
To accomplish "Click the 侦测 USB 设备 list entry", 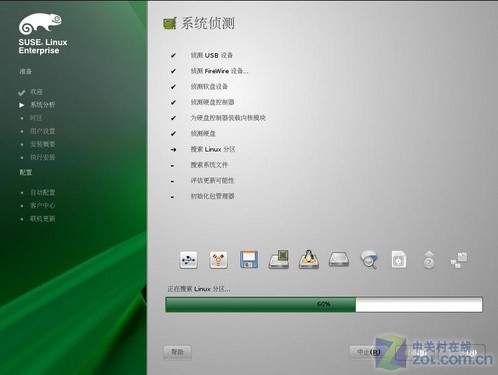I will tap(212, 55).
